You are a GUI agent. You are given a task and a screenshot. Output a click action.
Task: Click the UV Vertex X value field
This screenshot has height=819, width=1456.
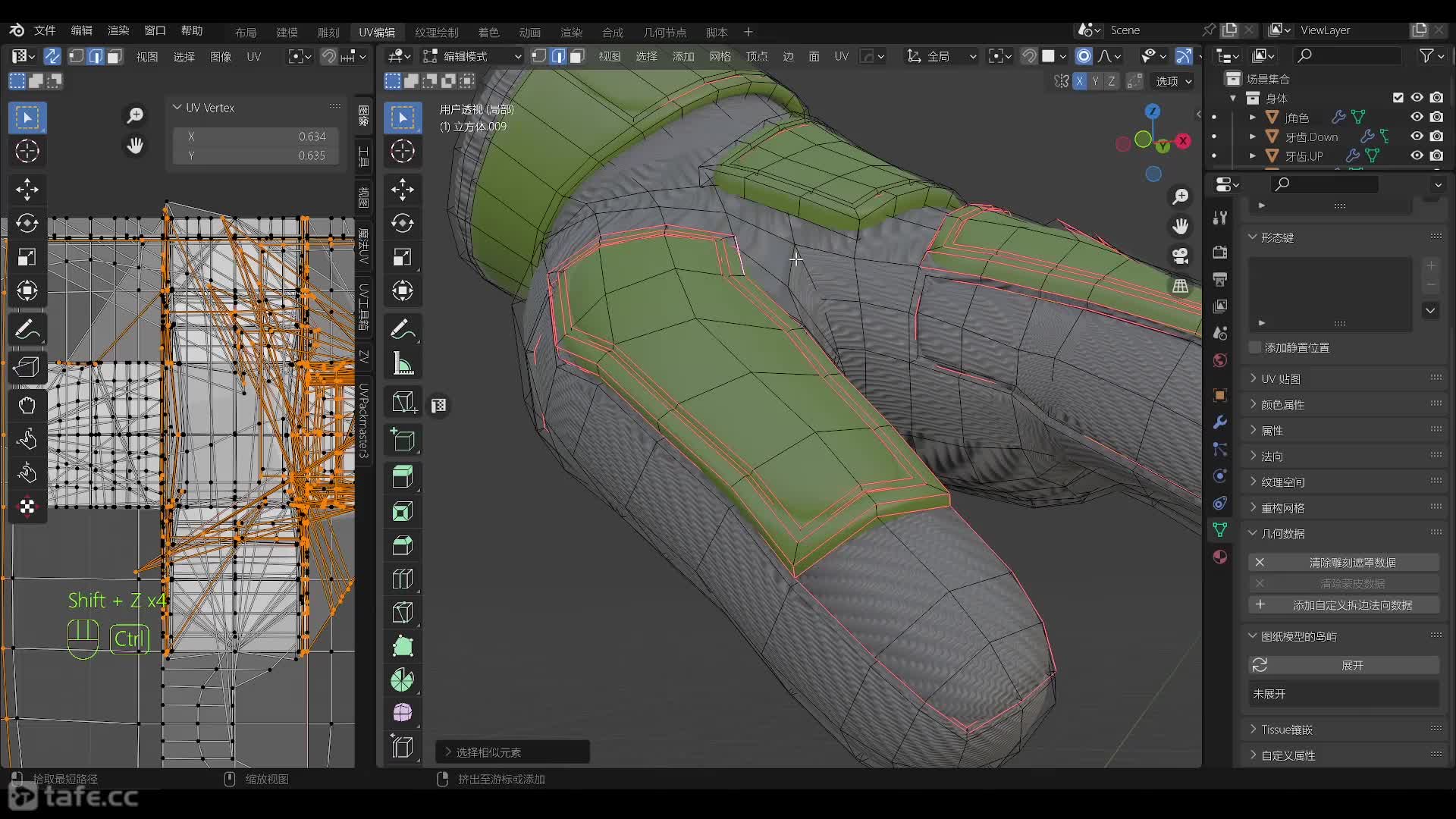point(256,136)
